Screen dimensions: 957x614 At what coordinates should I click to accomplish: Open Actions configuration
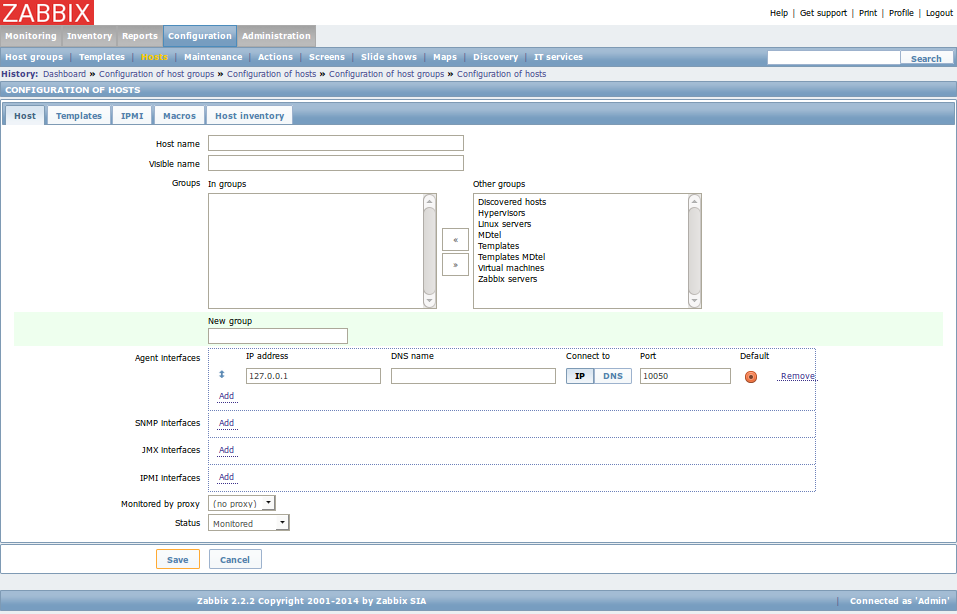(x=275, y=57)
